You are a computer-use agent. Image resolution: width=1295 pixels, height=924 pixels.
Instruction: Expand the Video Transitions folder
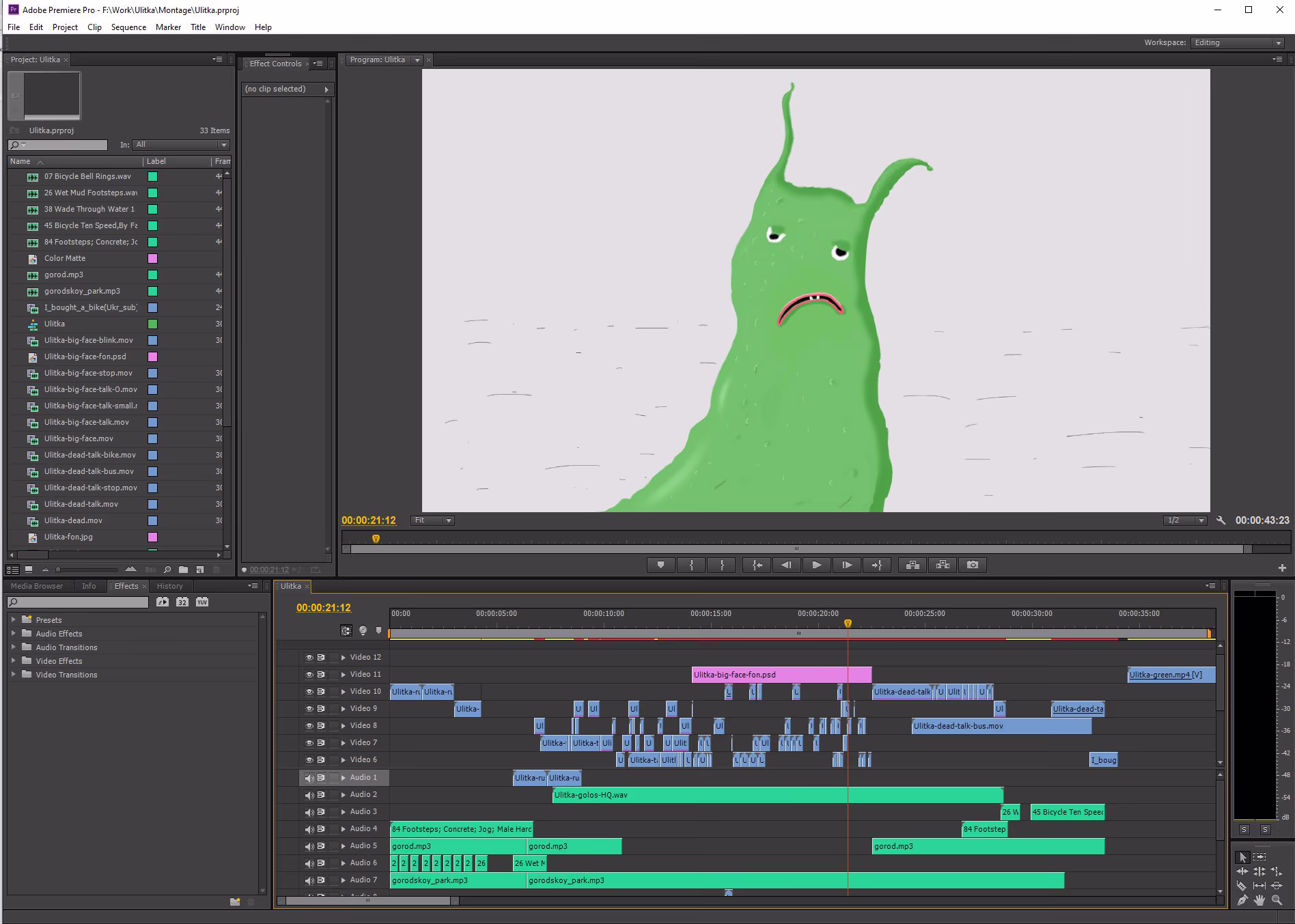click(13, 674)
